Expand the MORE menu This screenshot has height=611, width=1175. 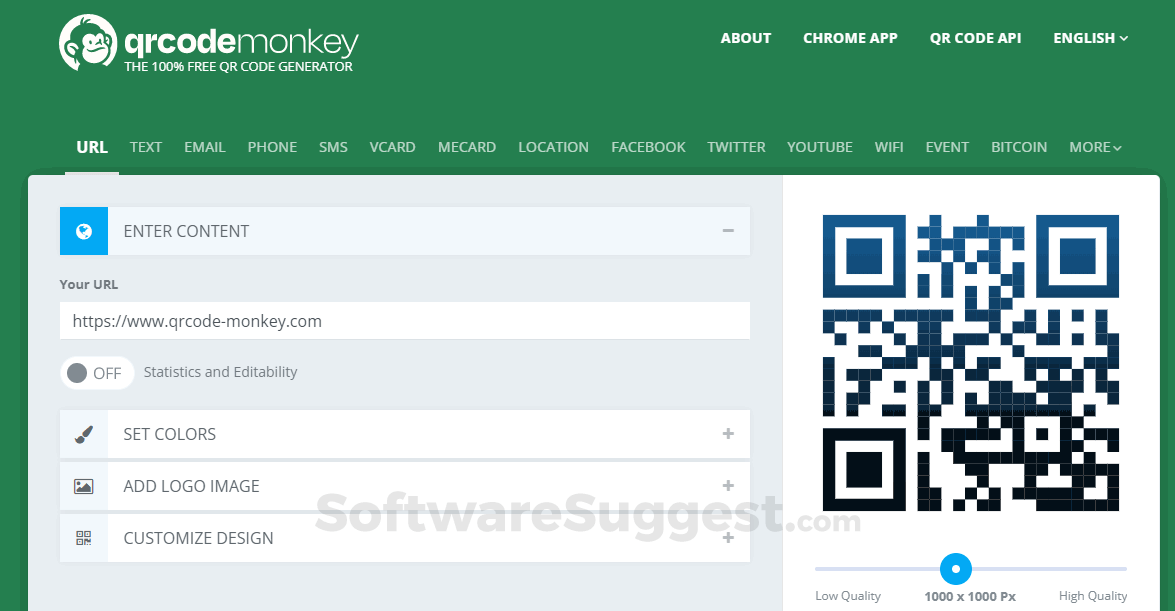[1094, 147]
